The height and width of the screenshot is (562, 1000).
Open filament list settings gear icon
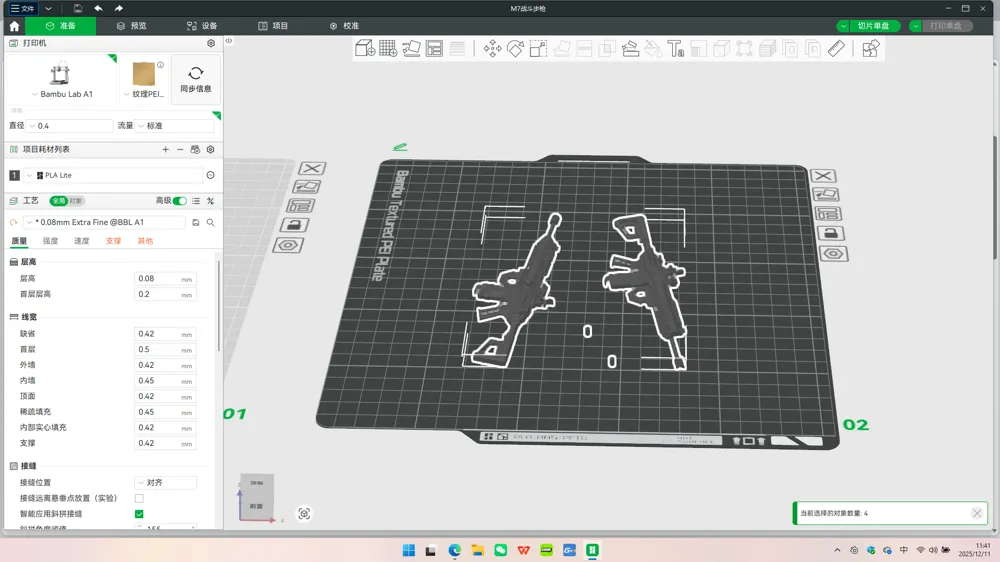click(x=210, y=149)
